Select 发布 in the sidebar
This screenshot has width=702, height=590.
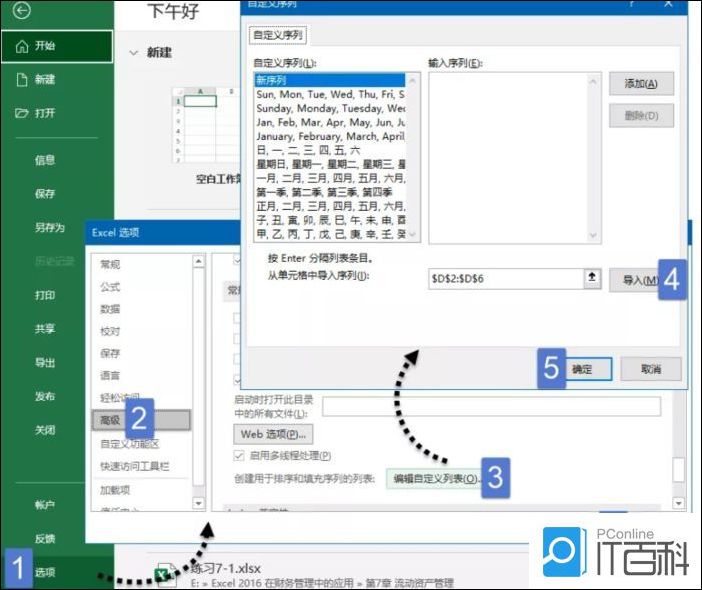click(45, 396)
